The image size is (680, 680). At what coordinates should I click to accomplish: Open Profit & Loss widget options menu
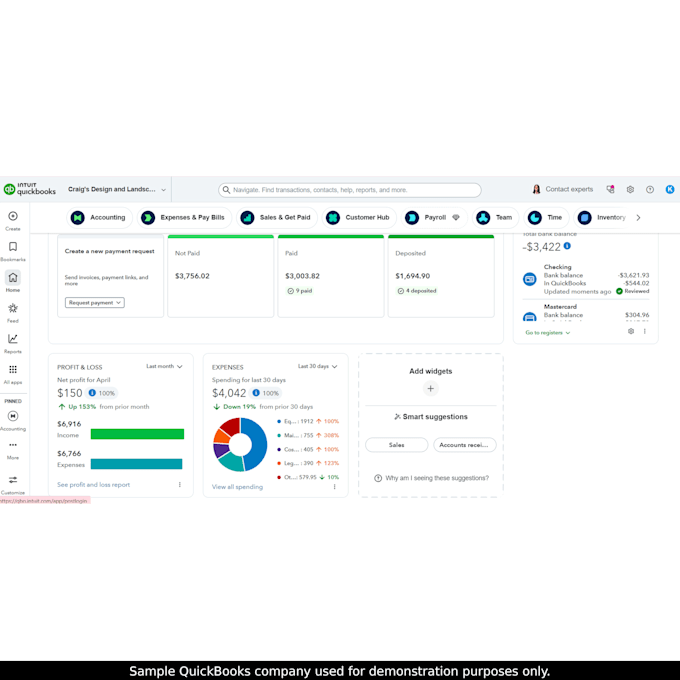click(180, 484)
